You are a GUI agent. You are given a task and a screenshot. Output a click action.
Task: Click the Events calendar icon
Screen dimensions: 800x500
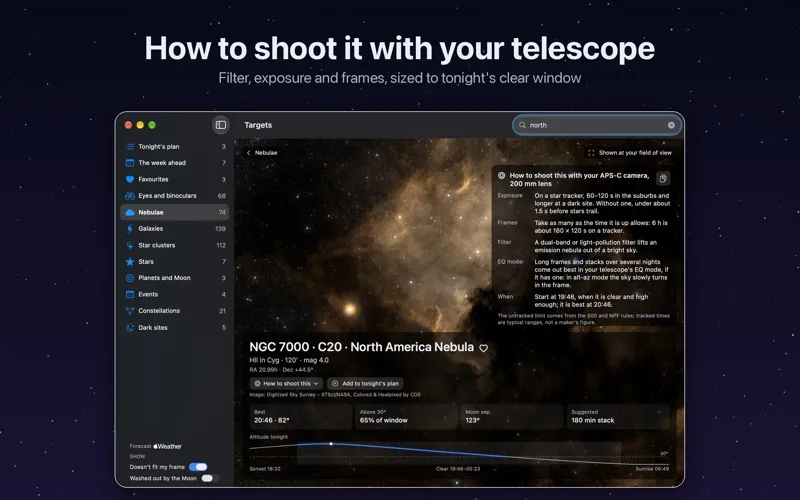(130, 294)
